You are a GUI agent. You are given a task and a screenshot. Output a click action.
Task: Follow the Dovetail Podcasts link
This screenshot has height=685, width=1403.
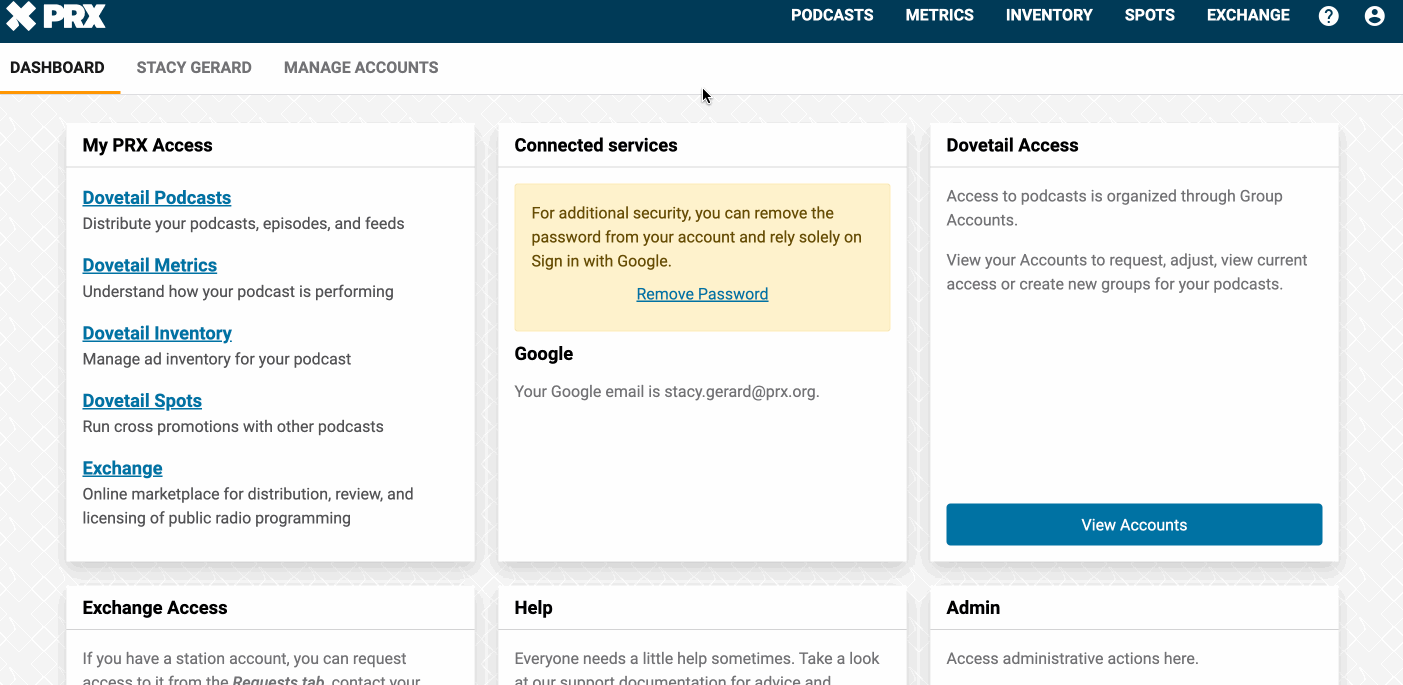(157, 198)
